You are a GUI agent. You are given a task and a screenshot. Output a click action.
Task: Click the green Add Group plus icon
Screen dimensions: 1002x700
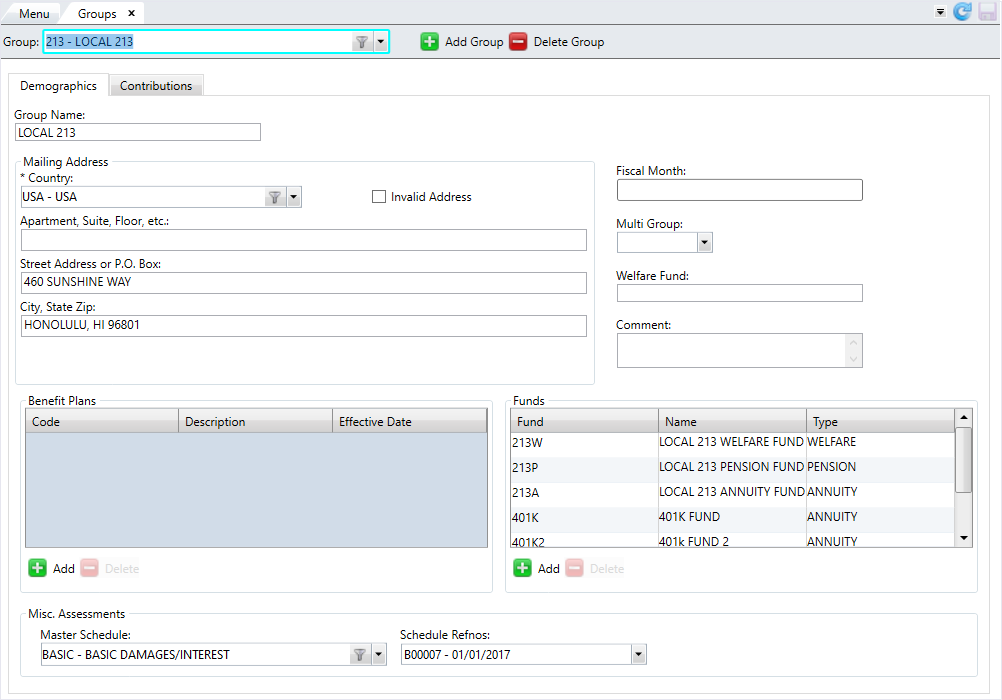tap(429, 42)
